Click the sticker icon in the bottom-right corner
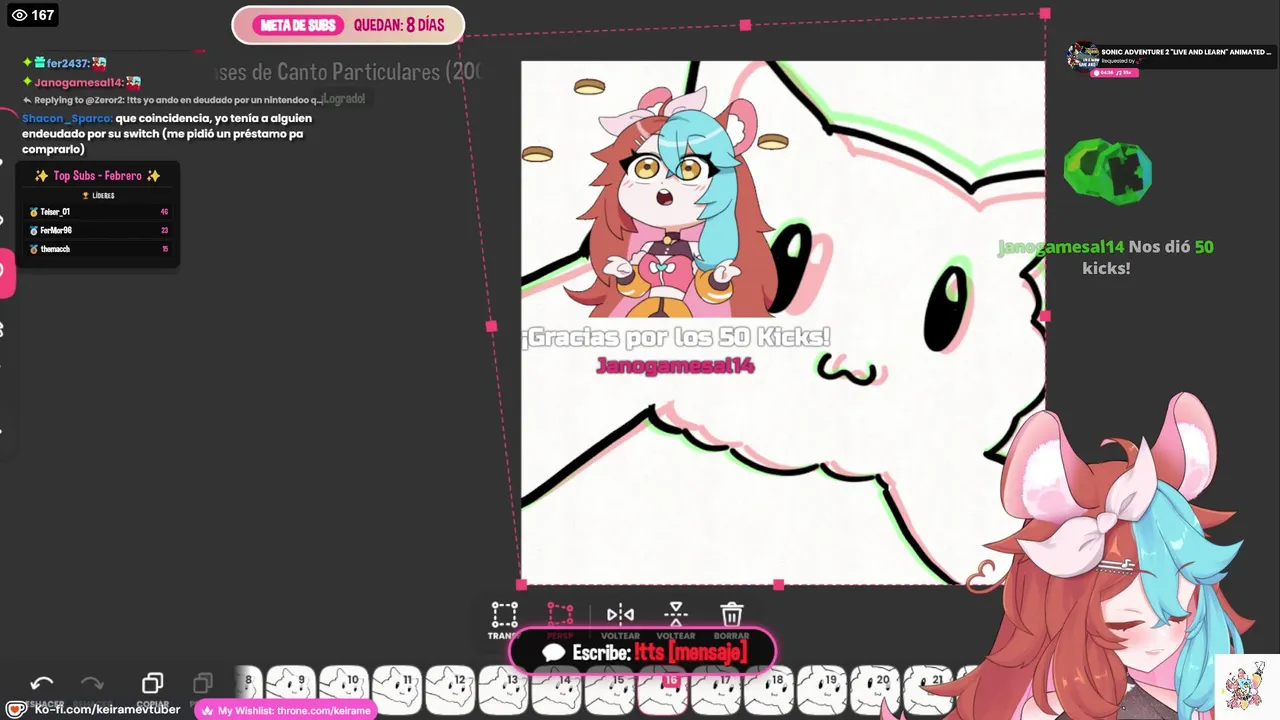 tap(1245, 687)
